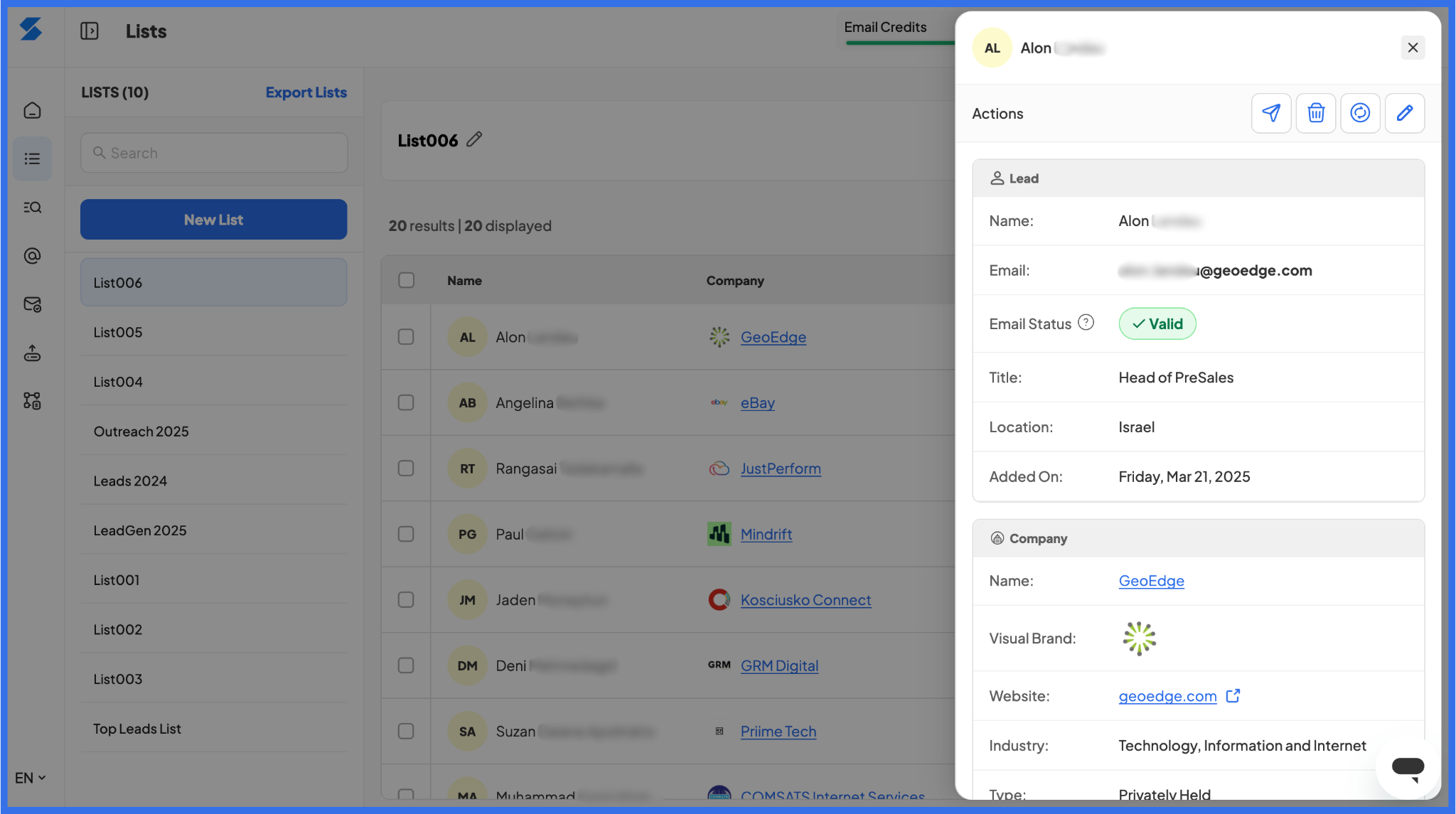Screen dimensions: 1456x814
Task: Open the integrations sidebar icon
Action: point(32,400)
